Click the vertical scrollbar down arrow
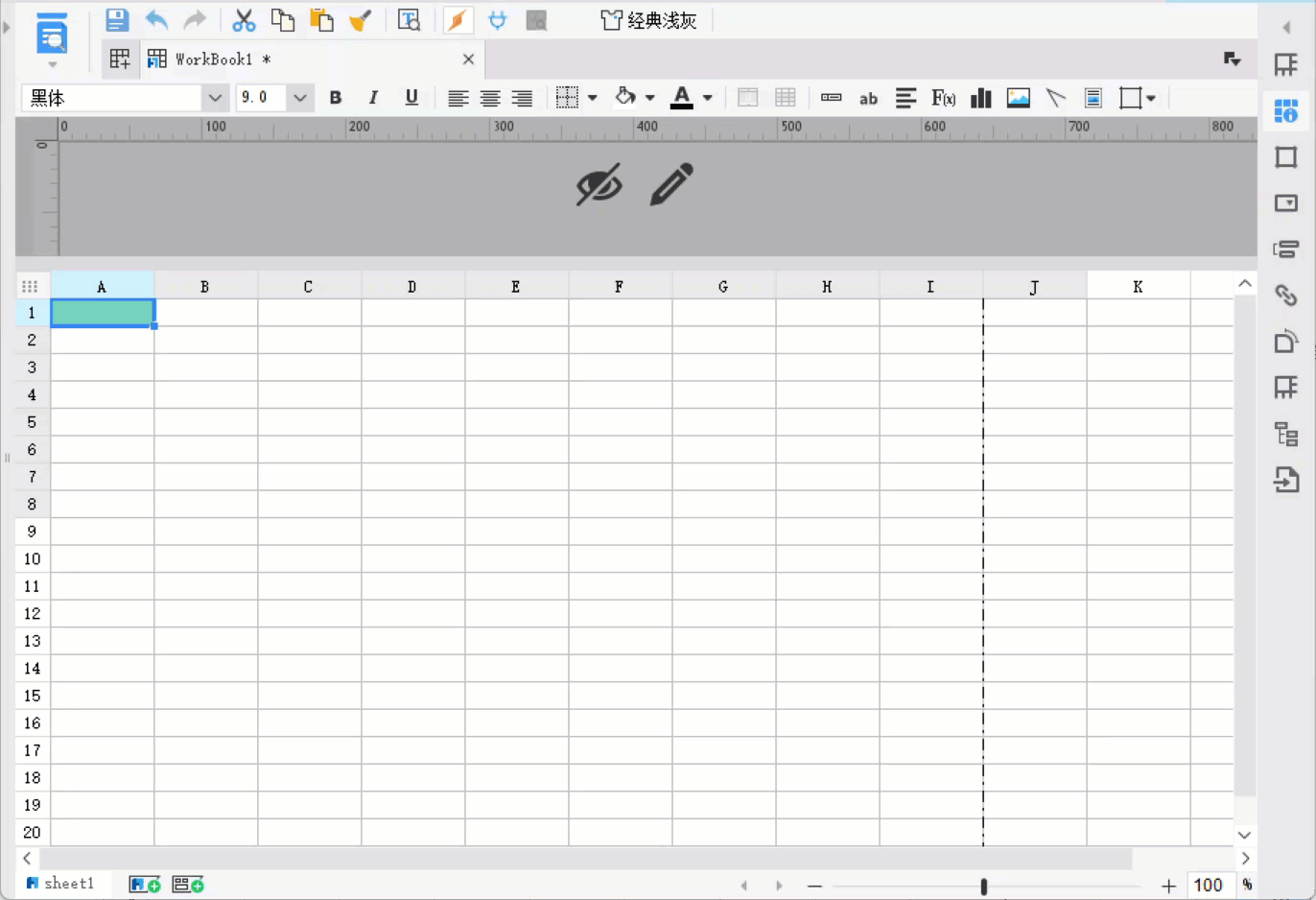The height and width of the screenshot is (900, 1316). tap(1244, 836)
